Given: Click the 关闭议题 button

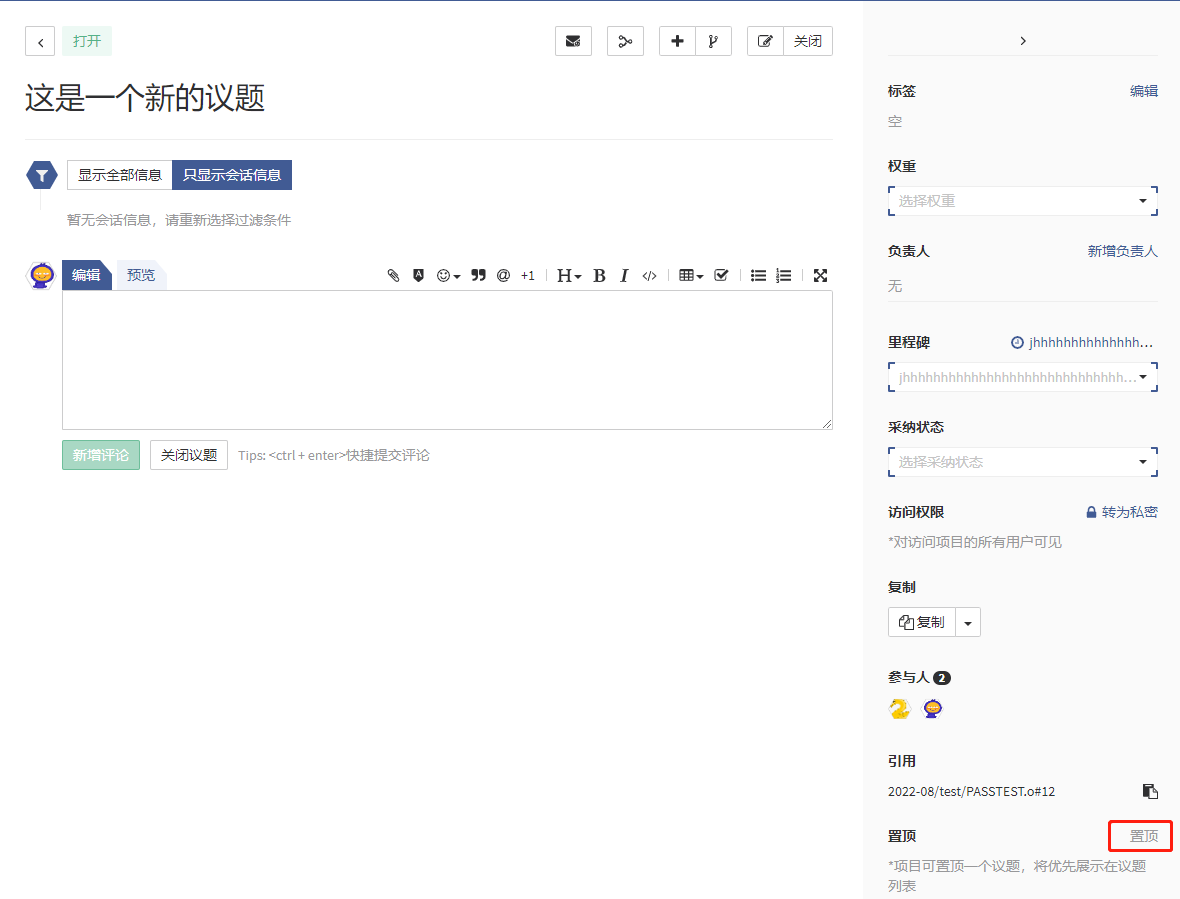Looking at the screenshot, I should pyautogui.click(x=189, y=455).
